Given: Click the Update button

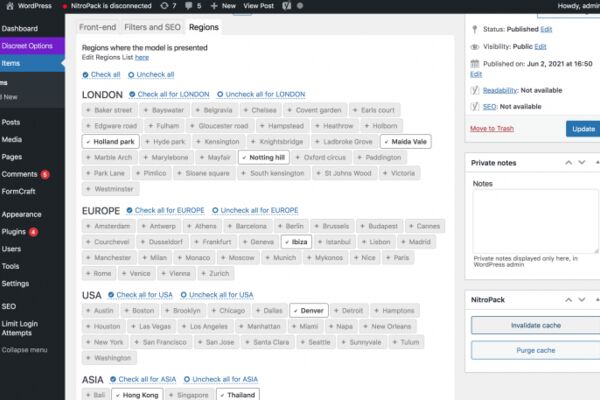Looking at the screenshot, I should pos(583,129).
